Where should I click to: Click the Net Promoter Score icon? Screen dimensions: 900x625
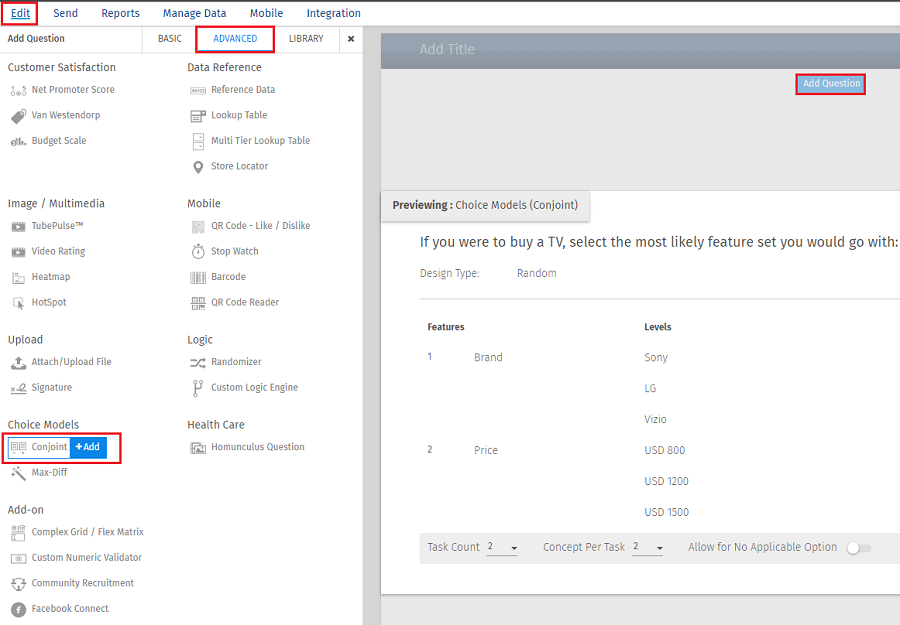(x=18, y=90)
